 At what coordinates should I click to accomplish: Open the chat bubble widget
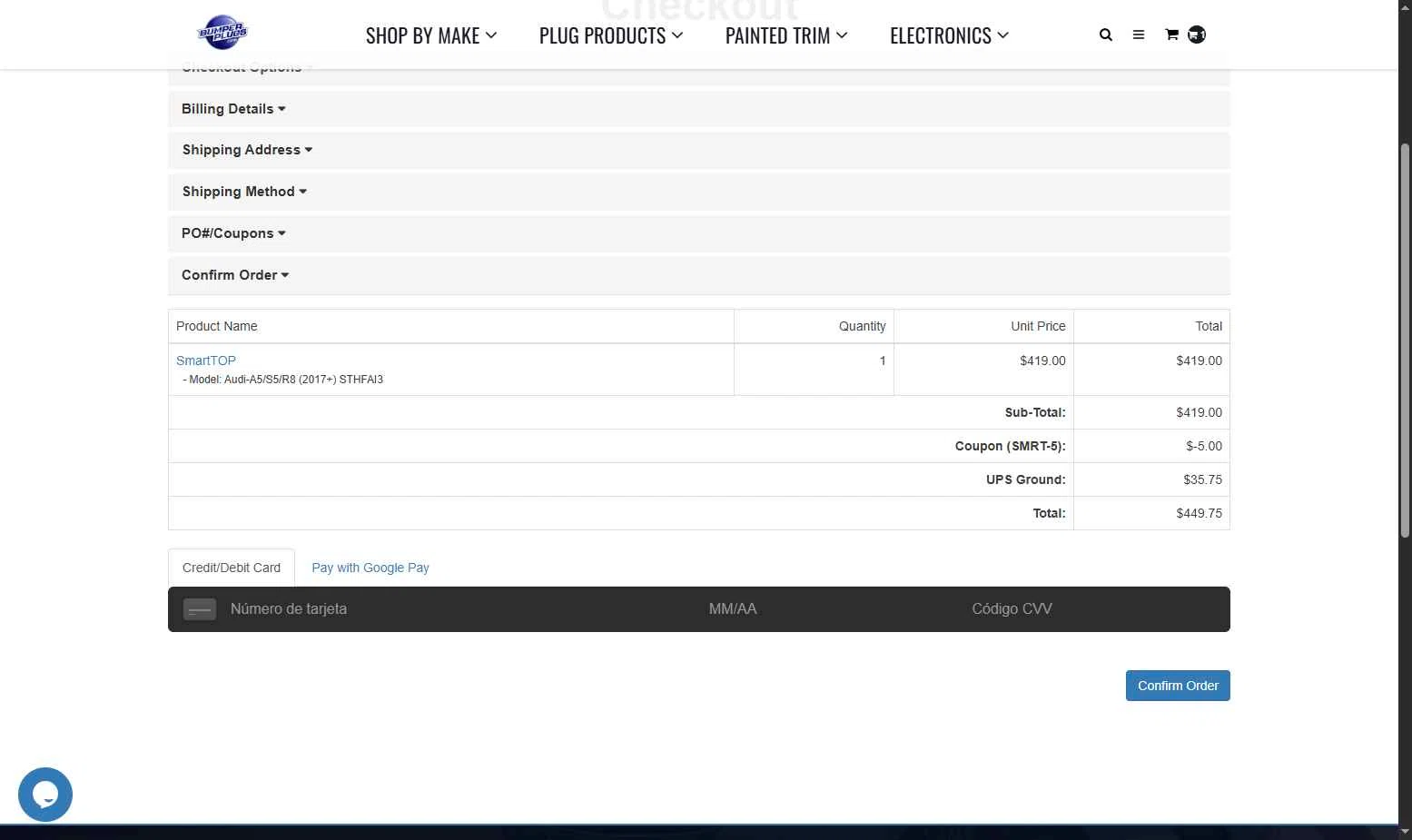click(45, 795)
